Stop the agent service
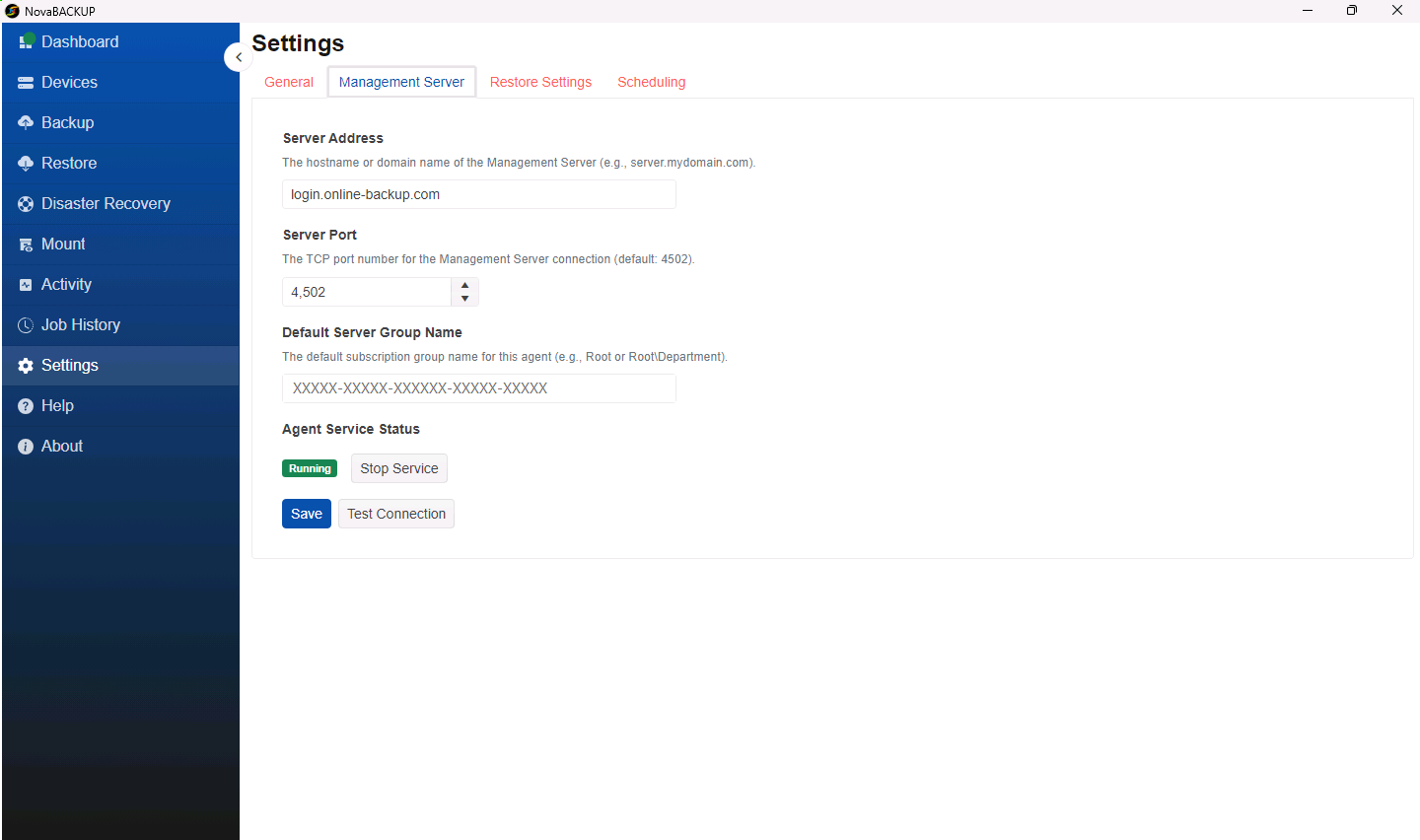Screen dimensions: 1420x840 [x=399, y=468]
